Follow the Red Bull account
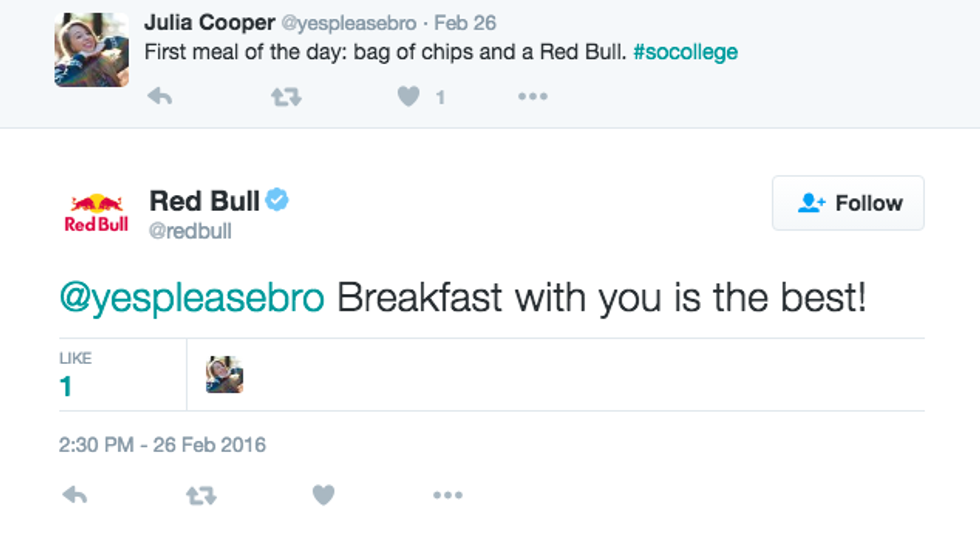 coord(848,203)
